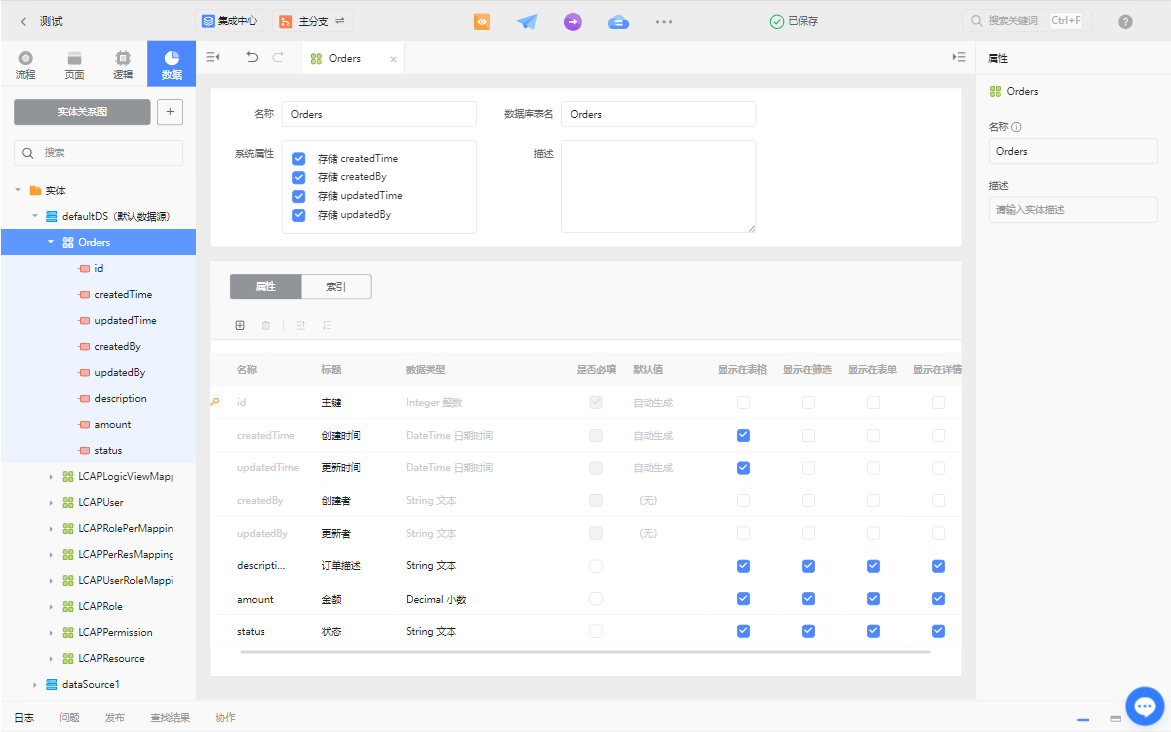Viewport: 1171px width, 732px height.
Task: Switch to the 索引 index tab
Action: click(336, 287)
